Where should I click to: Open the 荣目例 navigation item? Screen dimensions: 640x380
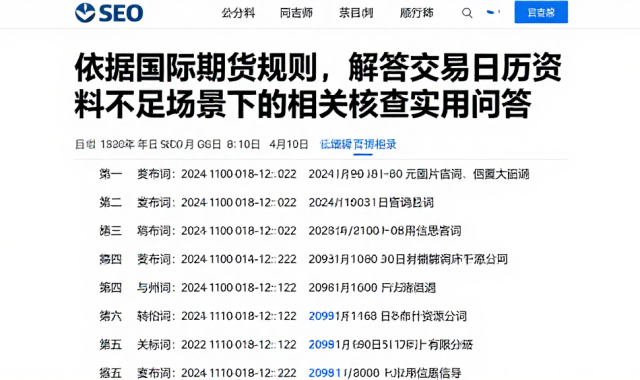point(356,13)
